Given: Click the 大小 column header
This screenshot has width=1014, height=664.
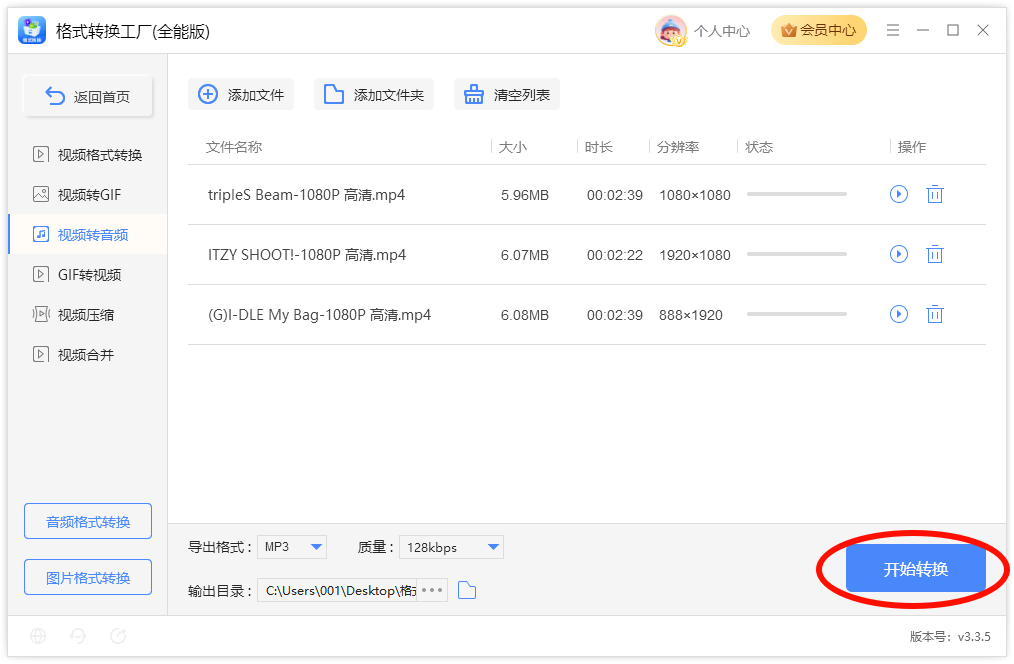Looking at the screenshot, I should 513,147.
